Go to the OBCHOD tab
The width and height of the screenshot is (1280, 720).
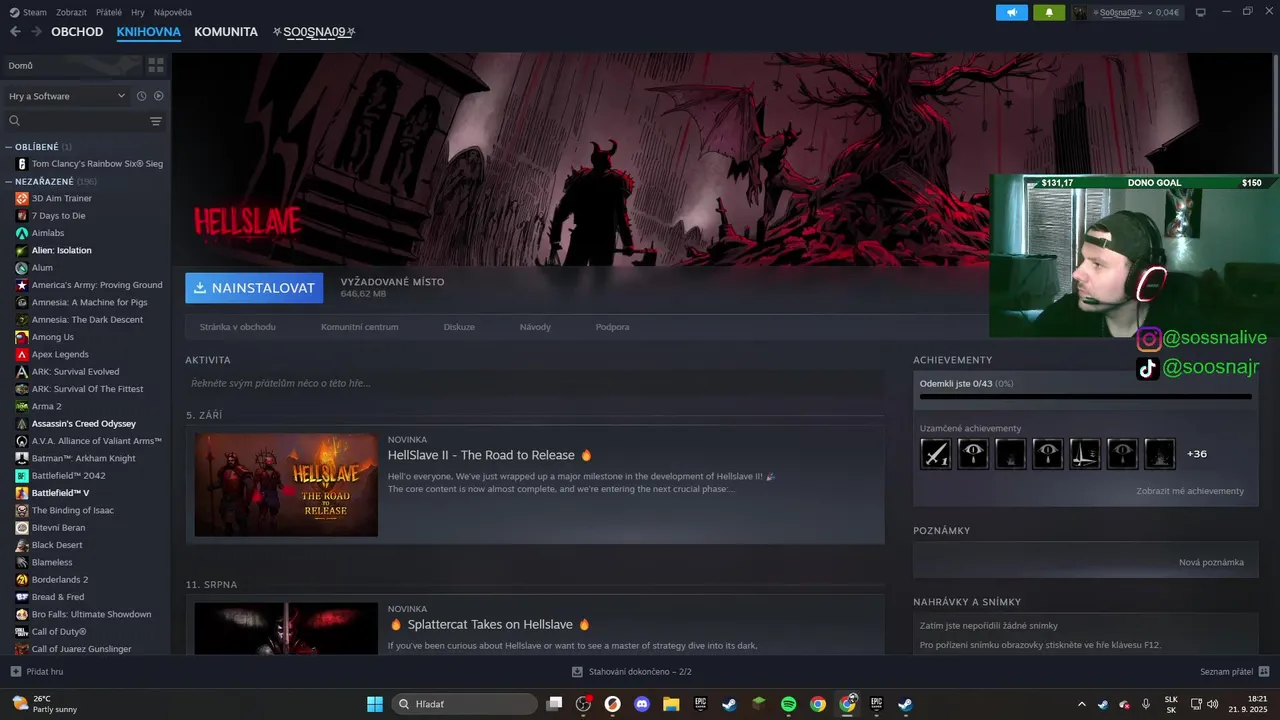click(77, 32)
